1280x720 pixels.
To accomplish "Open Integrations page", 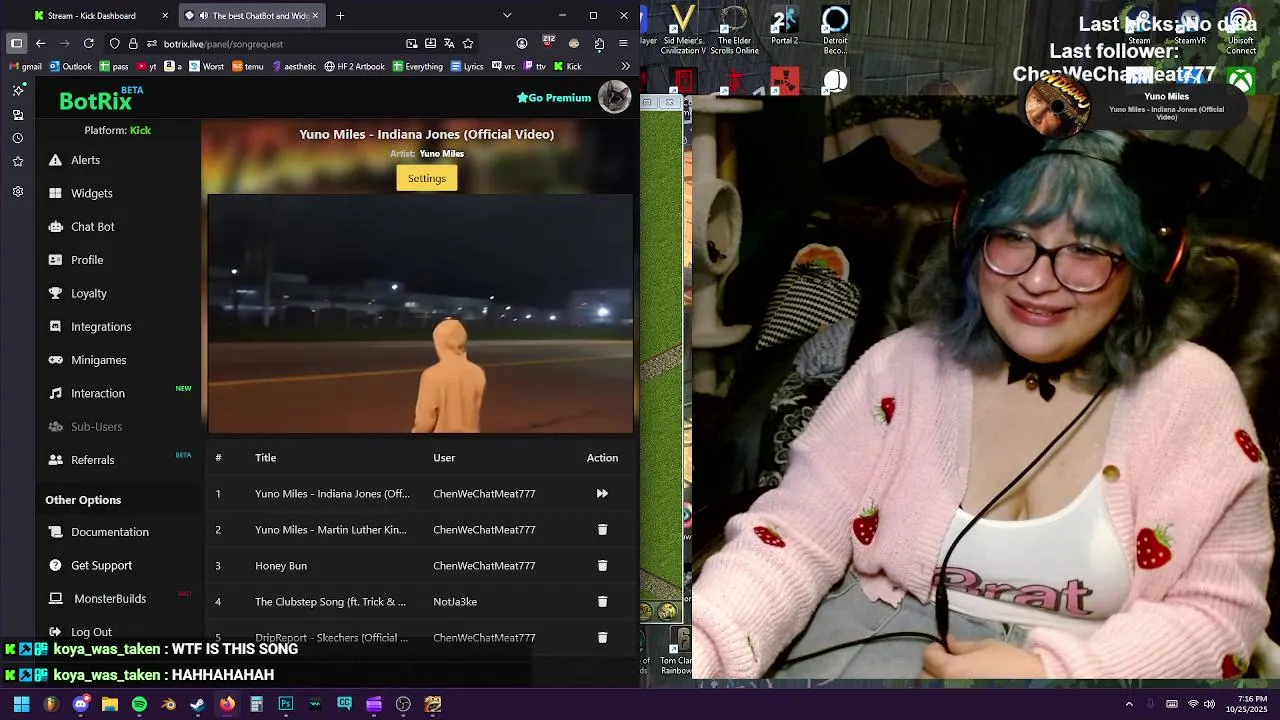I will (101, 326).
